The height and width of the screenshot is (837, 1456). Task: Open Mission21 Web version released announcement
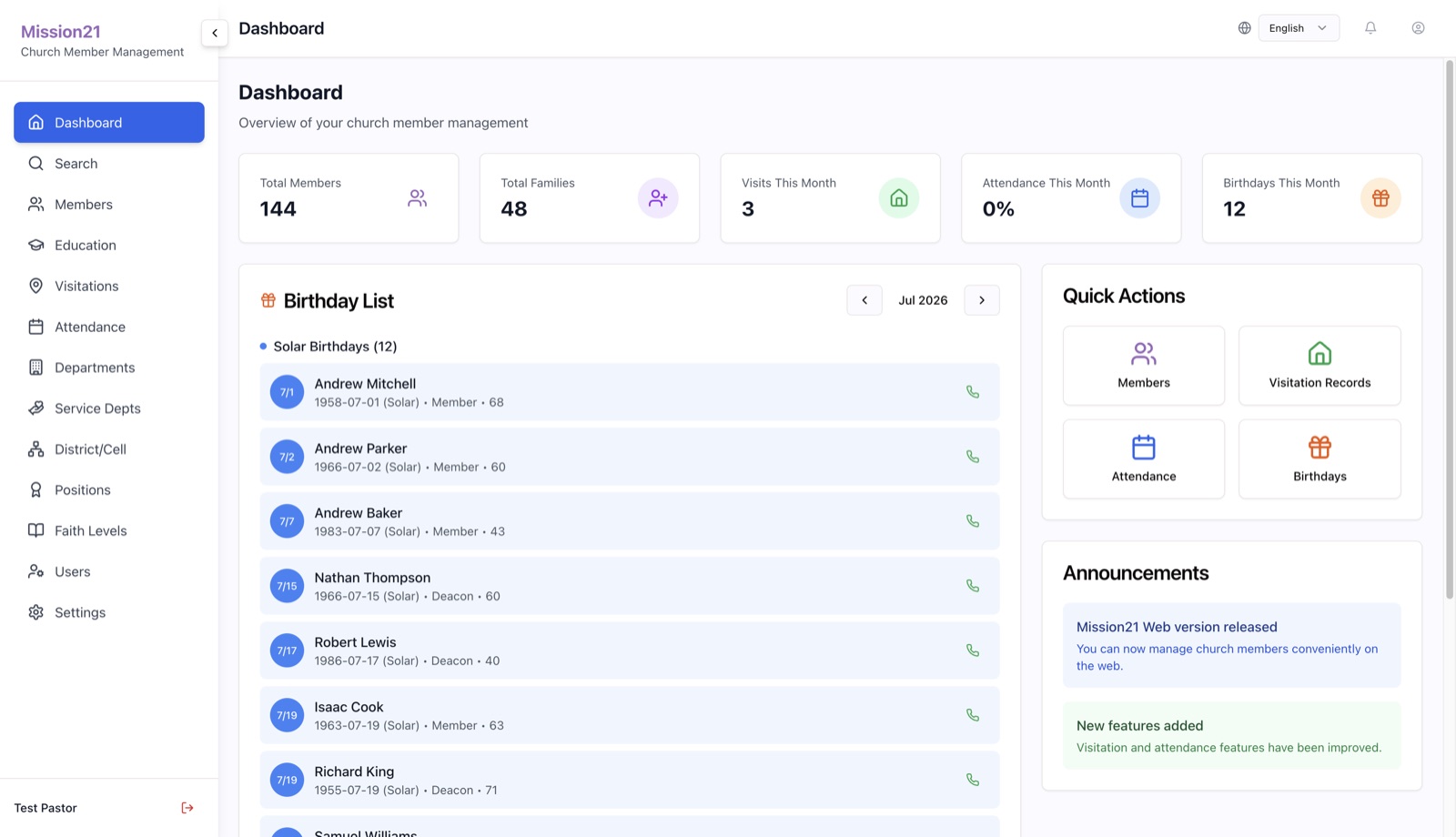pyautogui.click(x=1232, y=645)
